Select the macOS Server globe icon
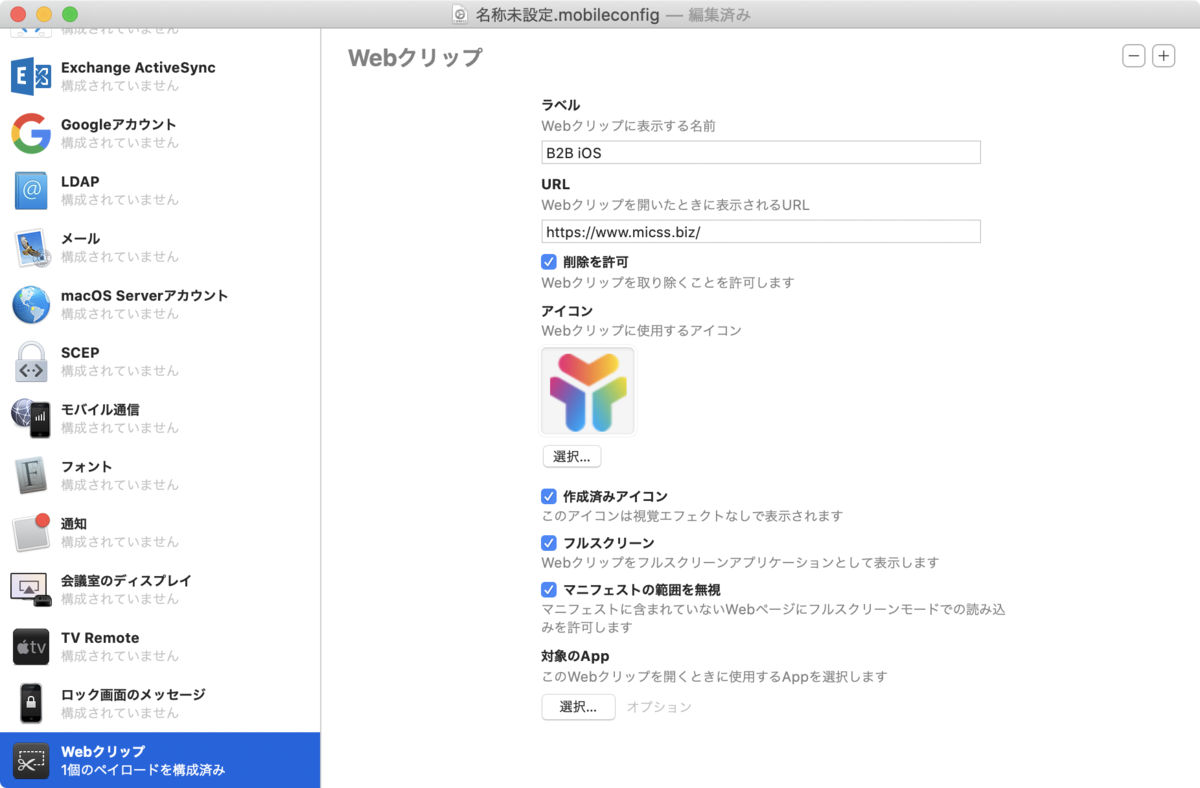Screen dimensions: 1200x788 click(31, 304)
